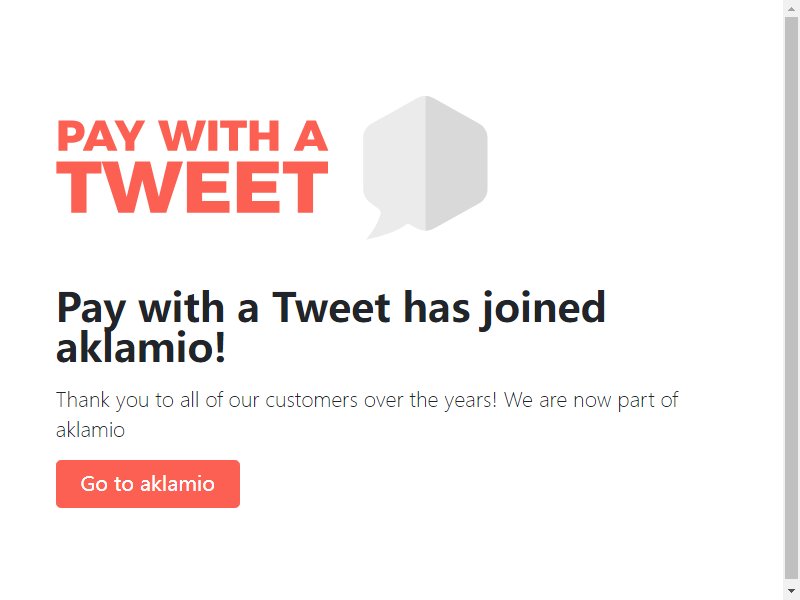This screenshot has width=800, height=600.
Task: Click the word joined in the heading
Action: click(542, 309)
